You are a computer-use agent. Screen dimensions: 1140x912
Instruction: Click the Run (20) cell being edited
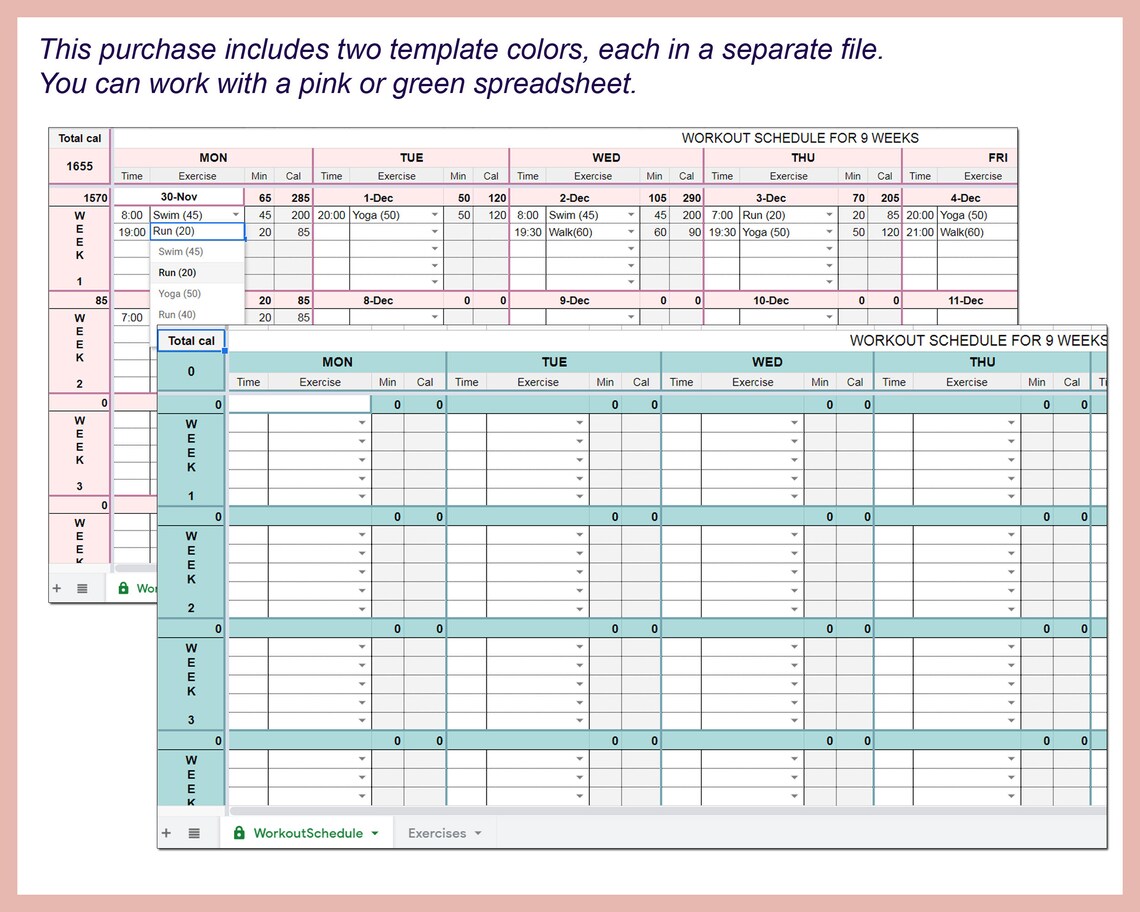(197, 231)
